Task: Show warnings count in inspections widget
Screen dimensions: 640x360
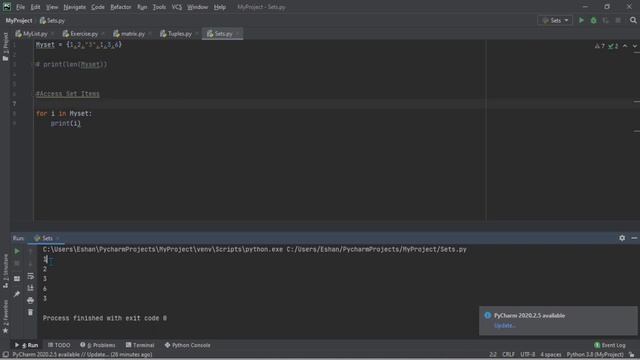Action: tap(600, 46)
